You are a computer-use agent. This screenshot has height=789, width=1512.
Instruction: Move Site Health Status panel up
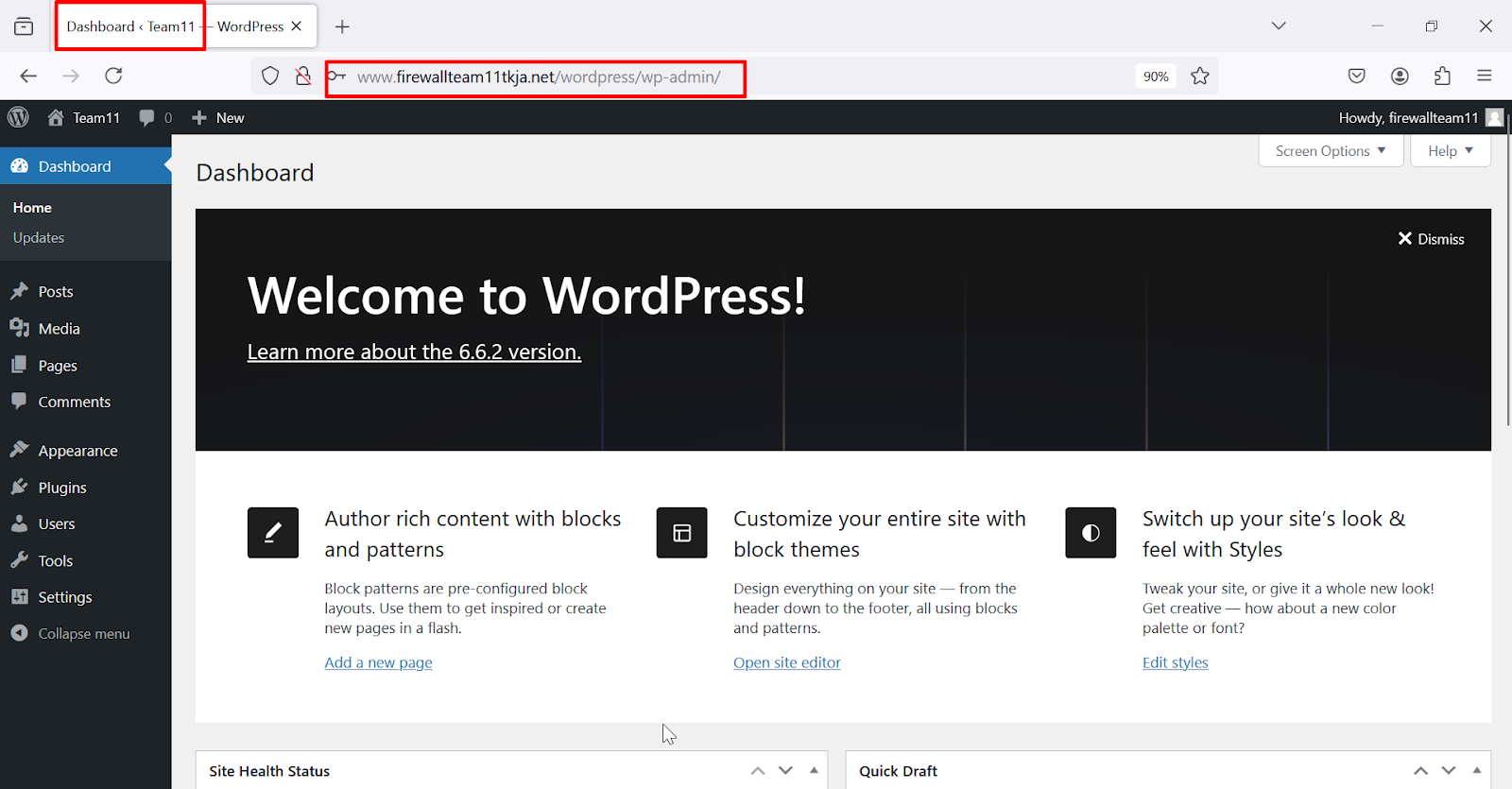(758, 771)
